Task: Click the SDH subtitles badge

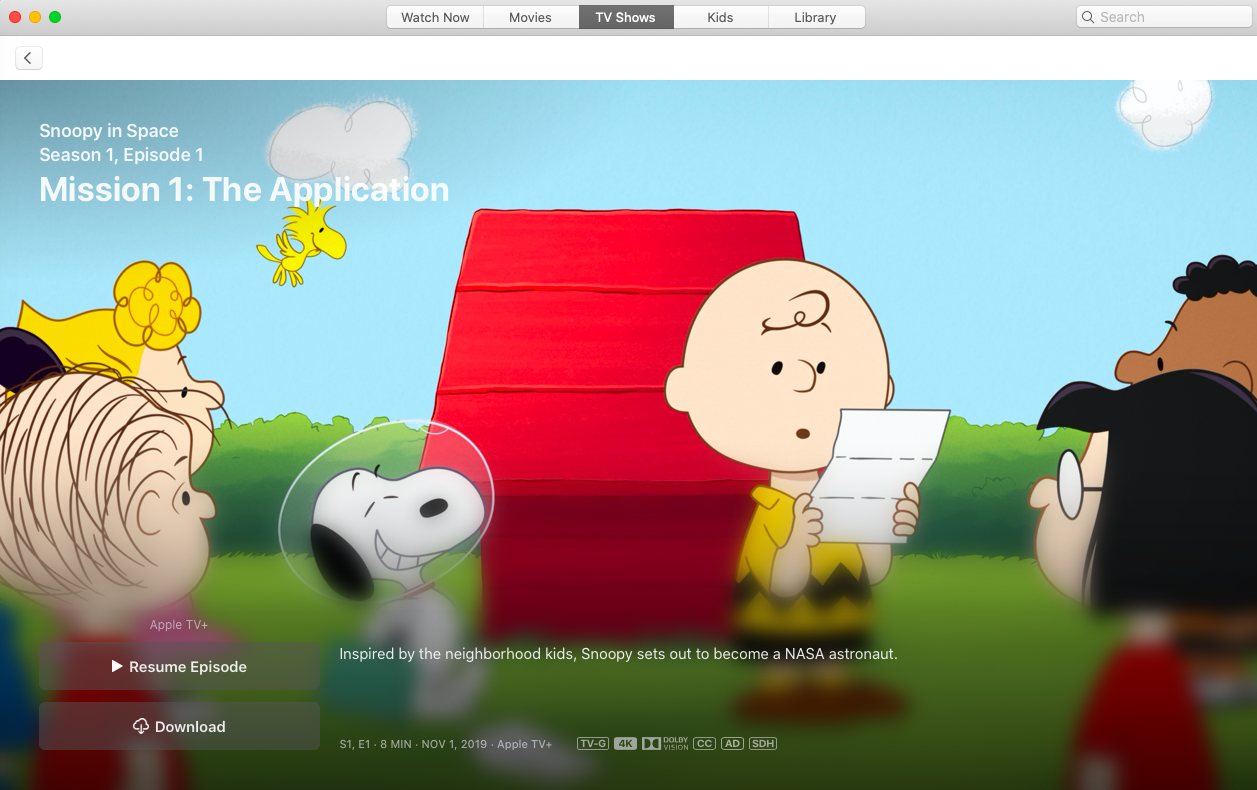Action: pyautogui.click(x=763, y=744)
